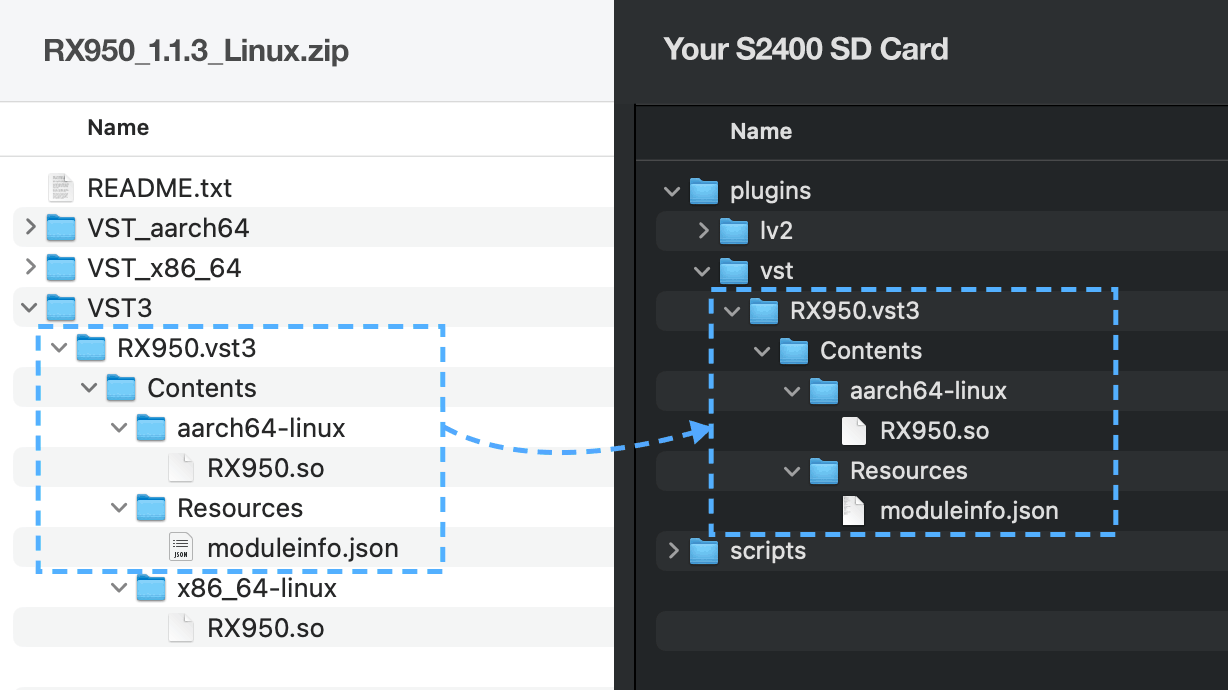This screenshot has height=690, width=1228.
Task: Click the lv2 folder icon
Action: (734, 231)
